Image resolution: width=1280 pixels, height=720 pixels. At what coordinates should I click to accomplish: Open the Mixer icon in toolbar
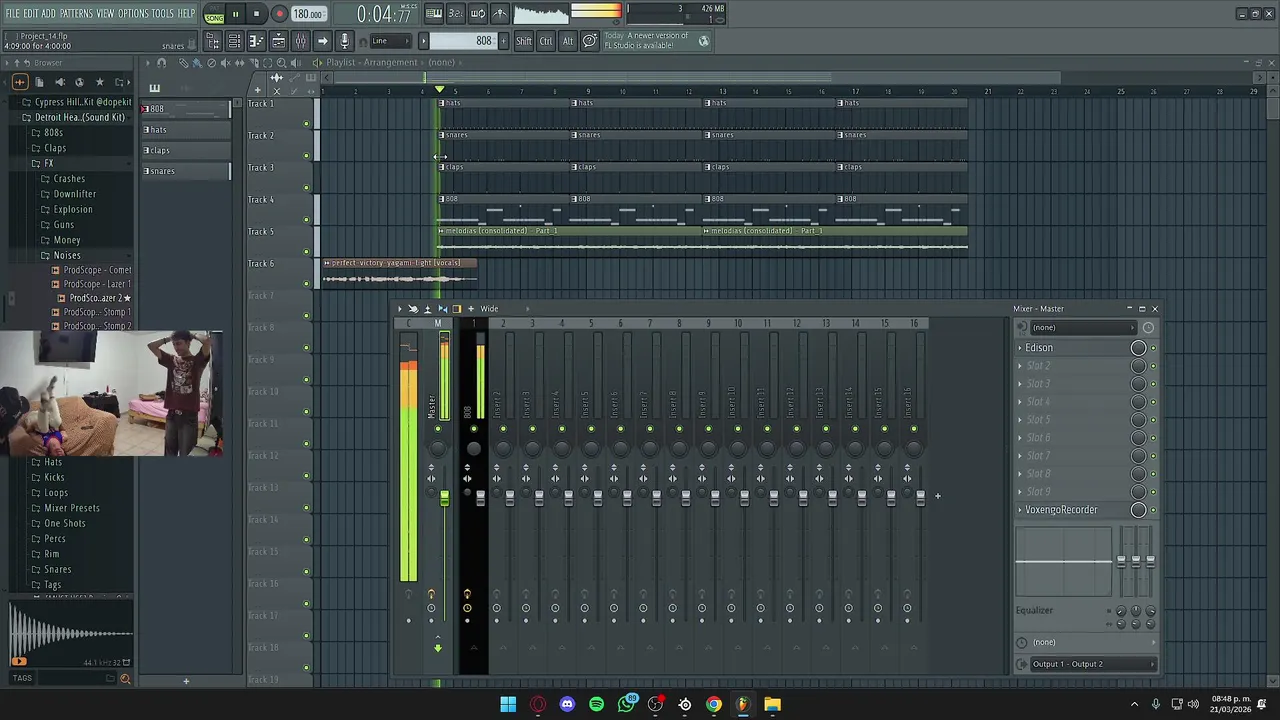[300, 41]
